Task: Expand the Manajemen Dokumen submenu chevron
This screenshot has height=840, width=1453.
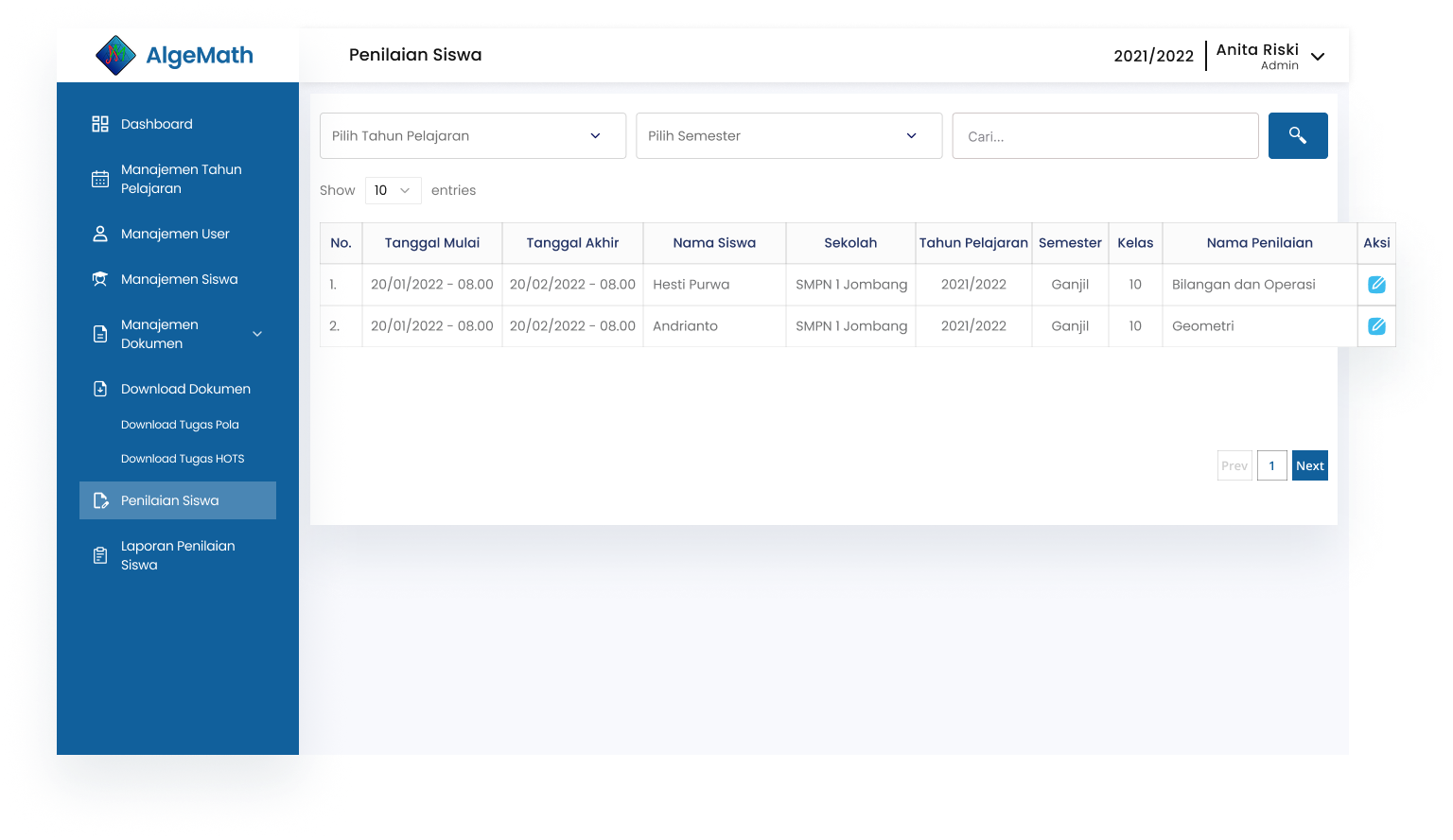Action: (x=257, y=334)
